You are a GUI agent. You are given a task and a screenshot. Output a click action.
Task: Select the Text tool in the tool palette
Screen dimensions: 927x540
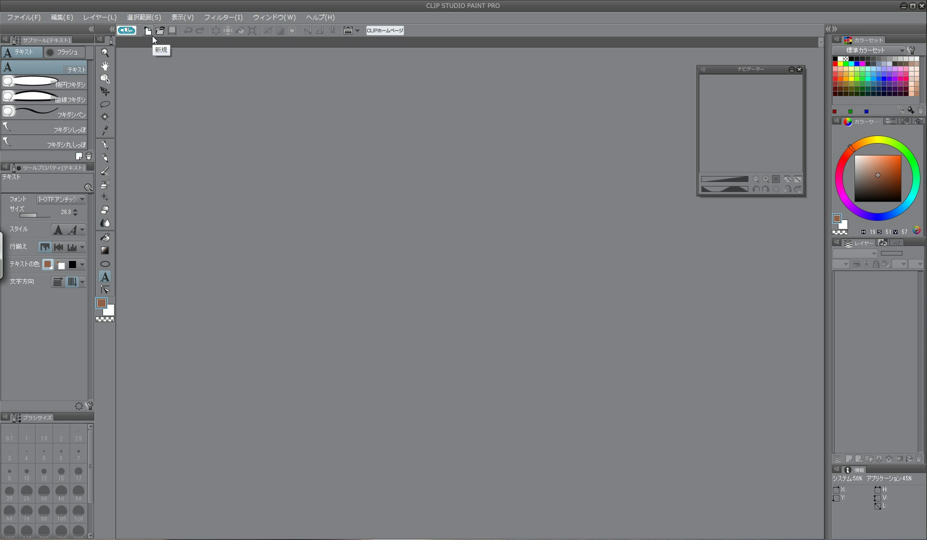pos(105,277)
